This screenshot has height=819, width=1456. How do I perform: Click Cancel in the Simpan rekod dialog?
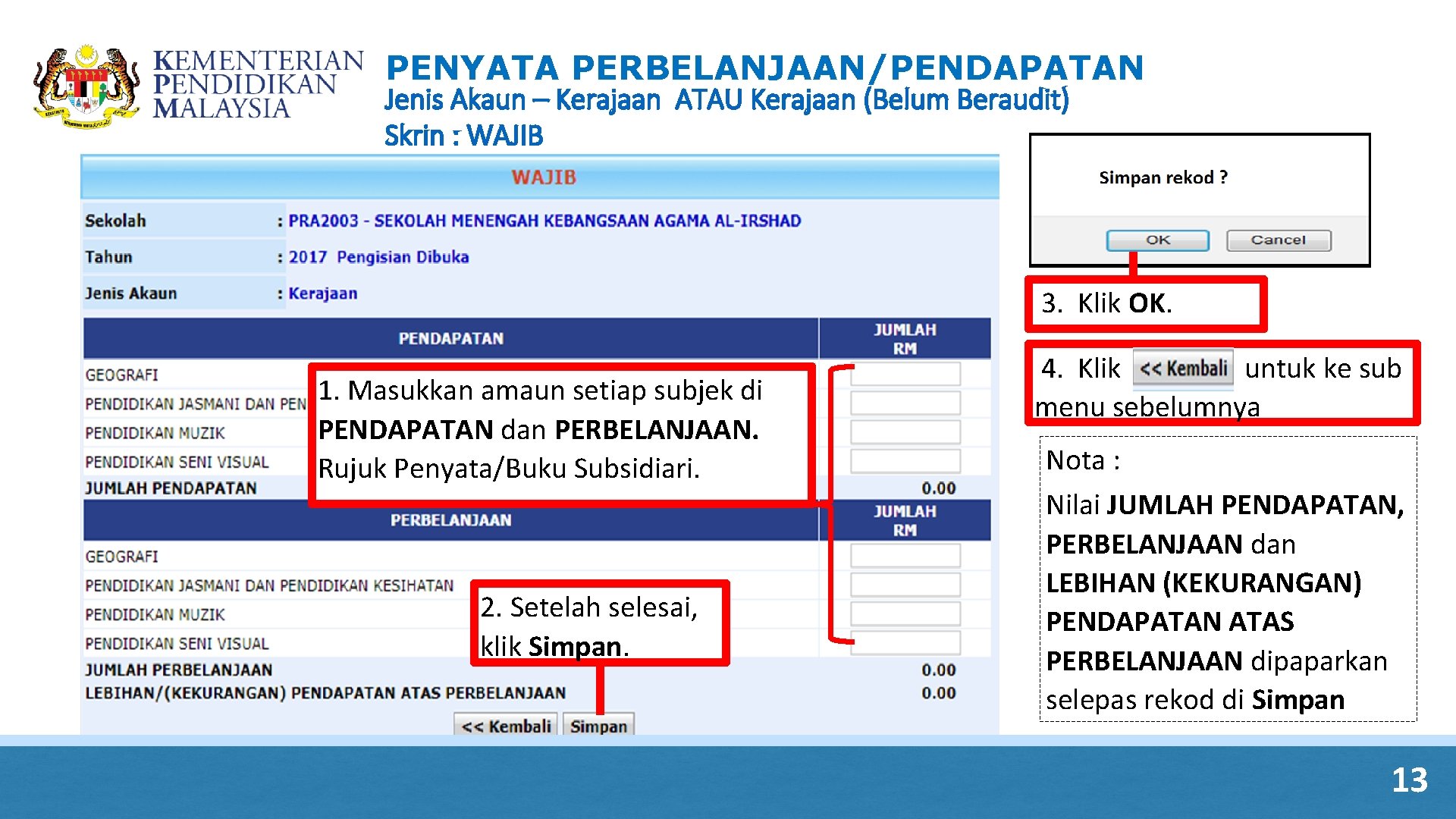[1279, 240]
